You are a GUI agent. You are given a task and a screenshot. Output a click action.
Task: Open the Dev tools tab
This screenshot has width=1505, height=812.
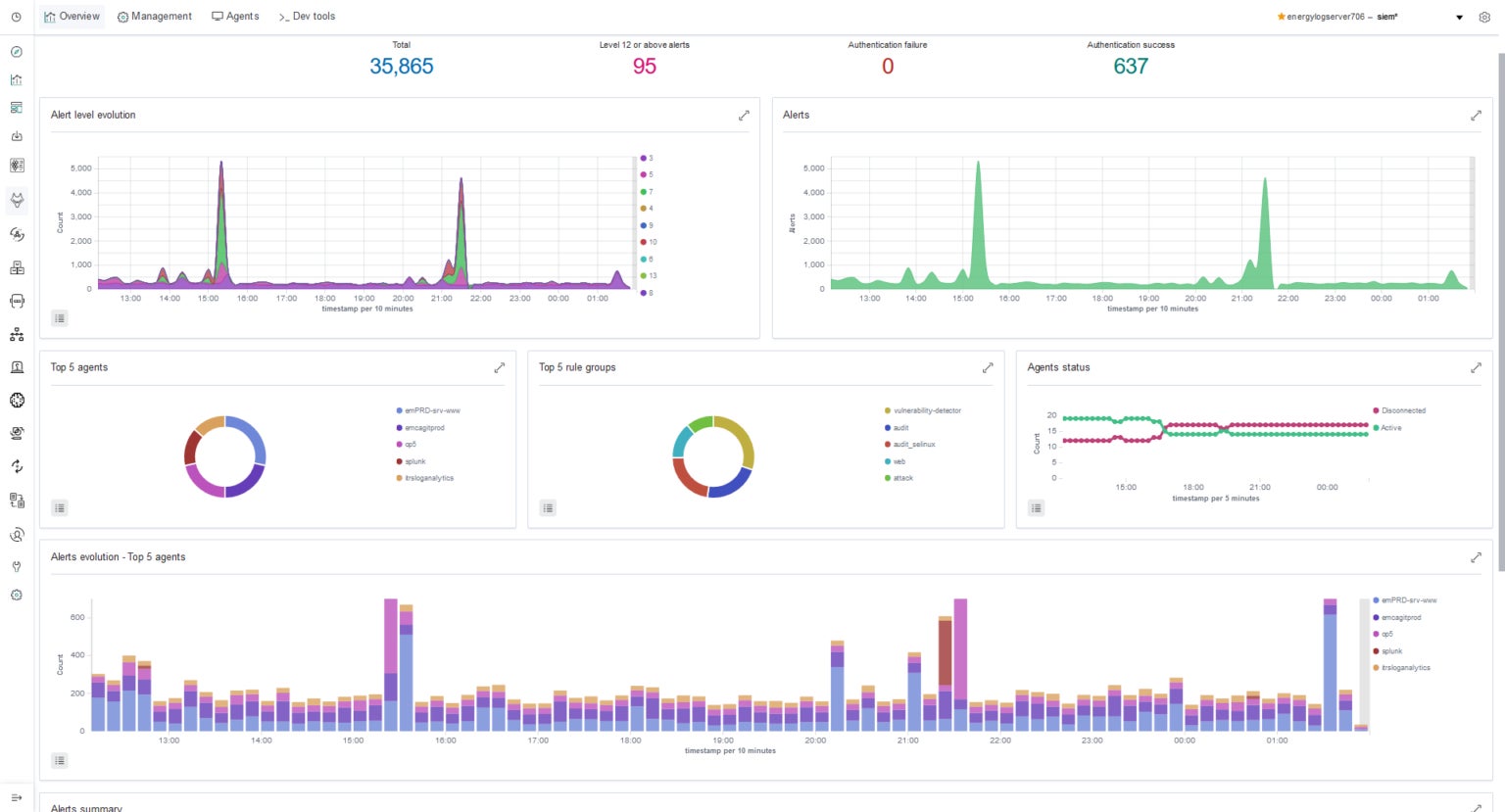pyautogui.click(x=307, y=17)
